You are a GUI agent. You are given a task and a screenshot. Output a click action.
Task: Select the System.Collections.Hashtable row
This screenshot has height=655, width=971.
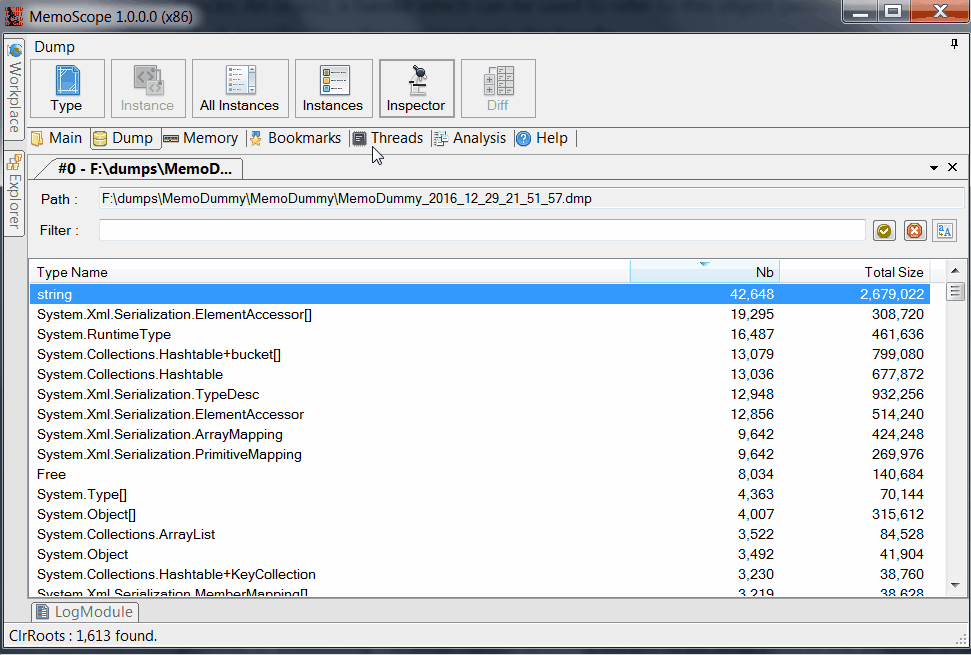[480, 375]
